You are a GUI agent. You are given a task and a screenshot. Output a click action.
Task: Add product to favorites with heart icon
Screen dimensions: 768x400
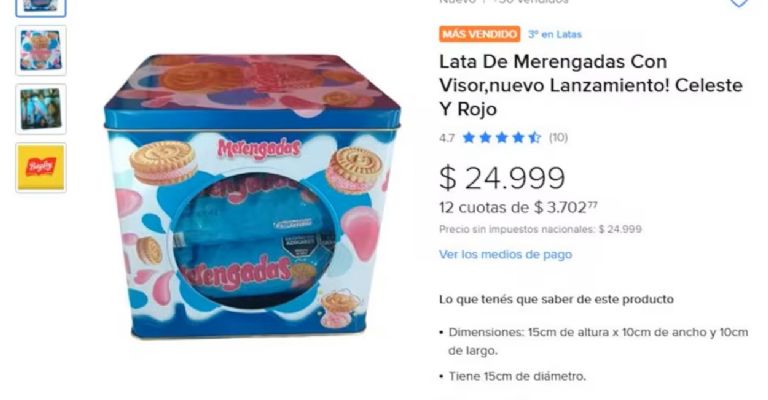pyautogui.click(x=739, y=3)
